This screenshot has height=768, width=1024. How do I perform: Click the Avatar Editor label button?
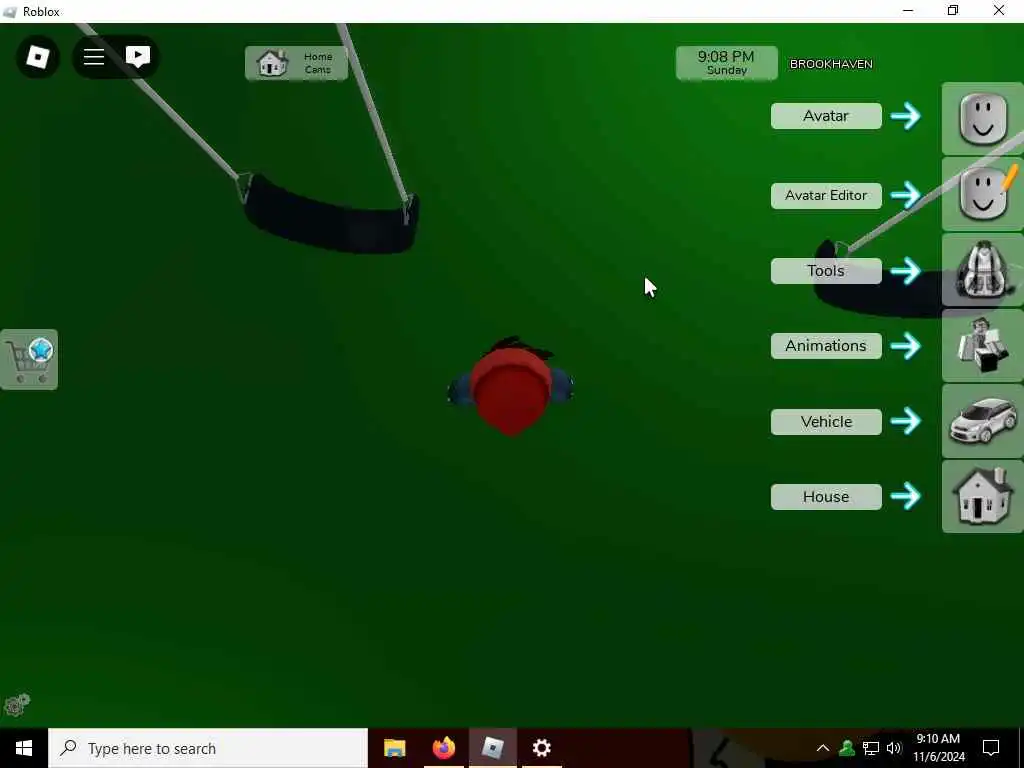[x=826, y=195]
